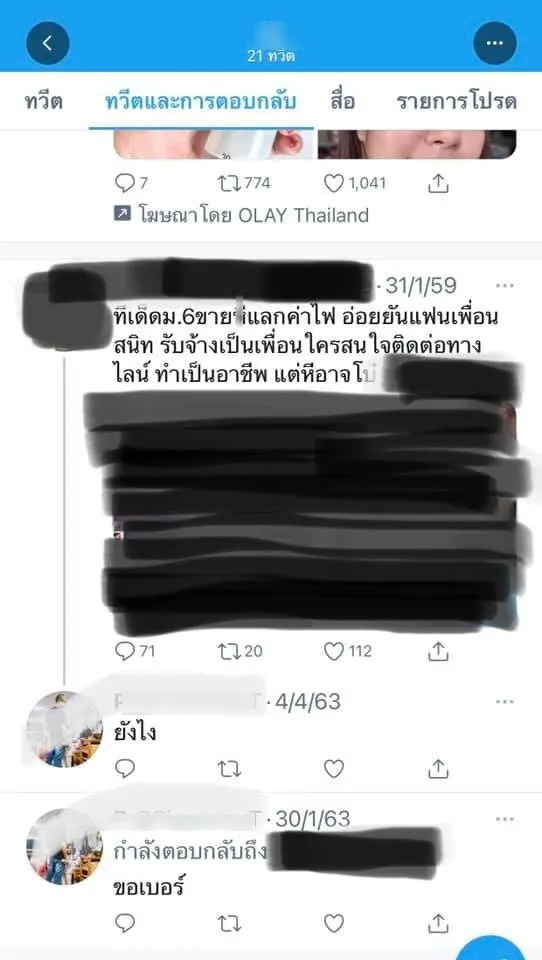Expand more options on 31/1/59 tweet

click(505, 286)
